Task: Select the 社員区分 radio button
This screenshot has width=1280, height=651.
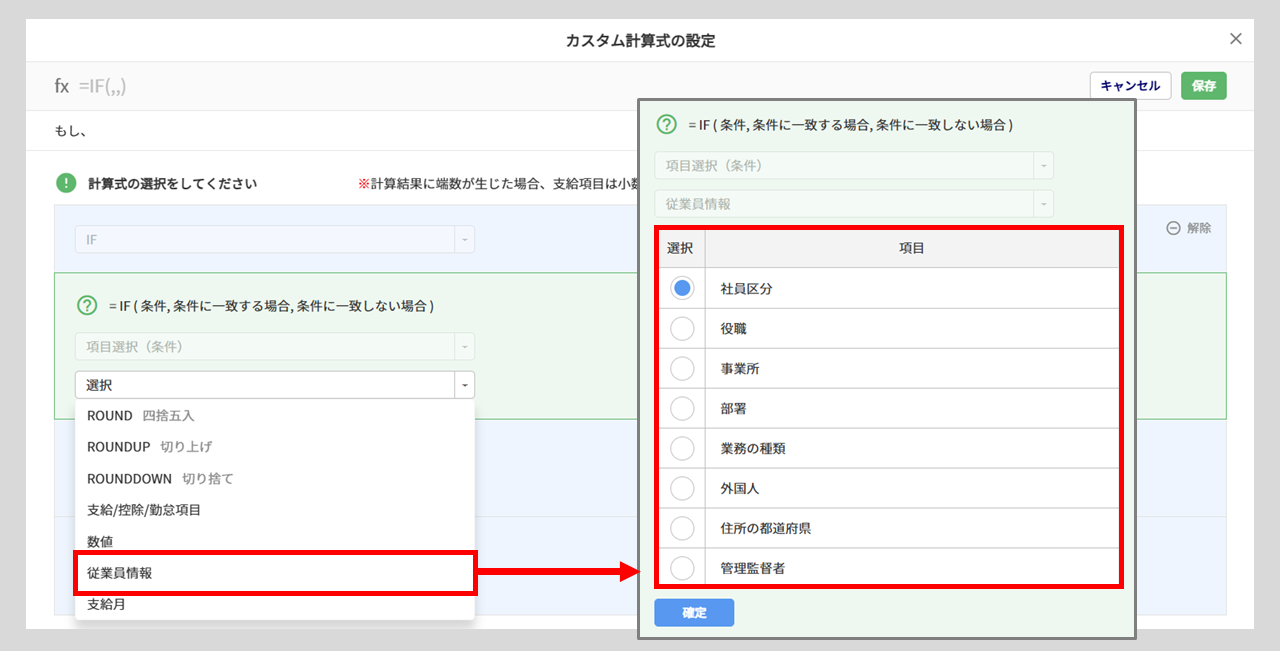Action: (682, 288)
